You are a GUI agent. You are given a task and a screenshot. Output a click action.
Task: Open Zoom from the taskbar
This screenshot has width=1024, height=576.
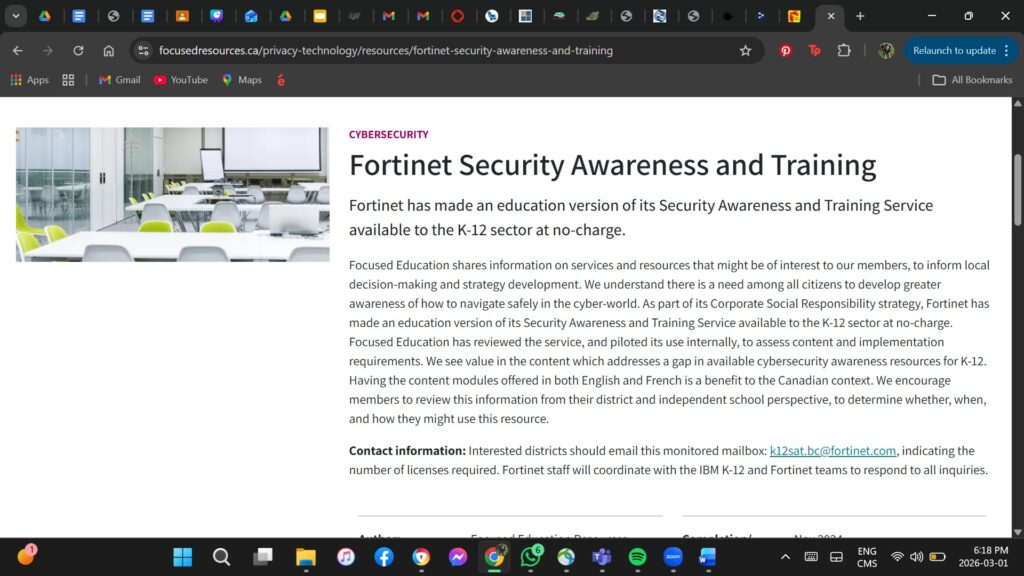click(x=673, y=557)
